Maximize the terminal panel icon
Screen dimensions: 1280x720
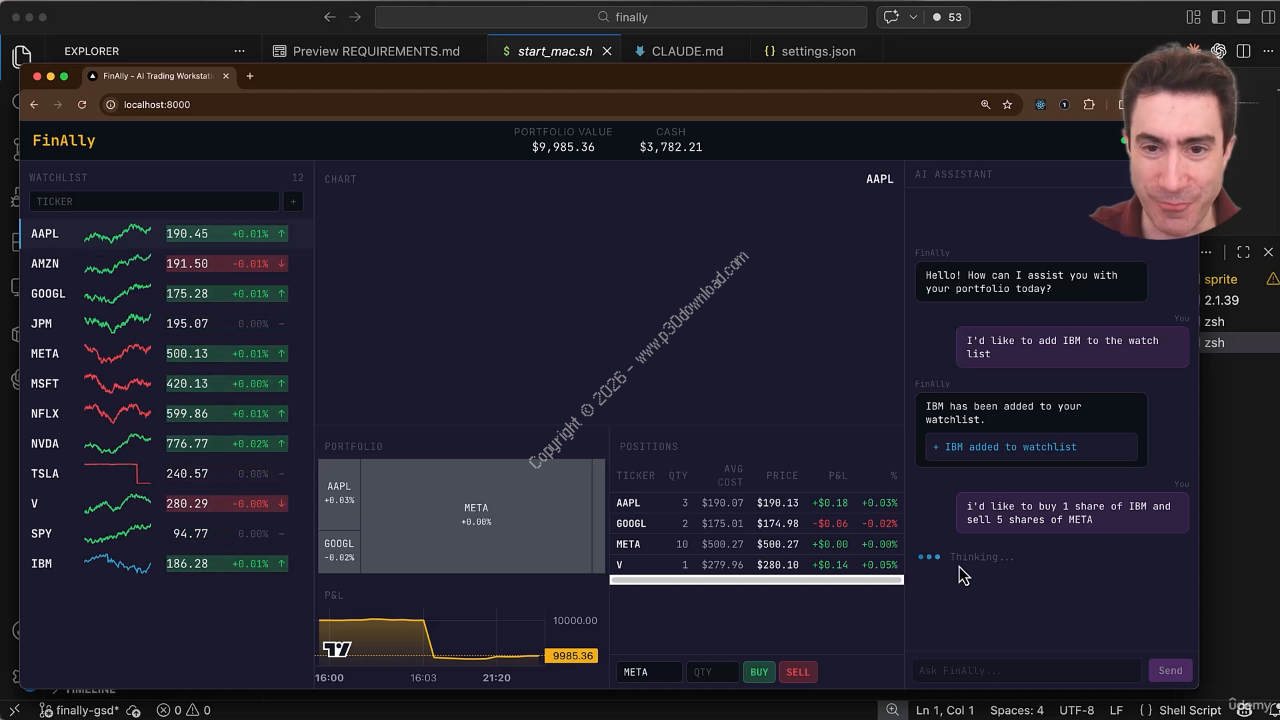[x=1243, y=252]
